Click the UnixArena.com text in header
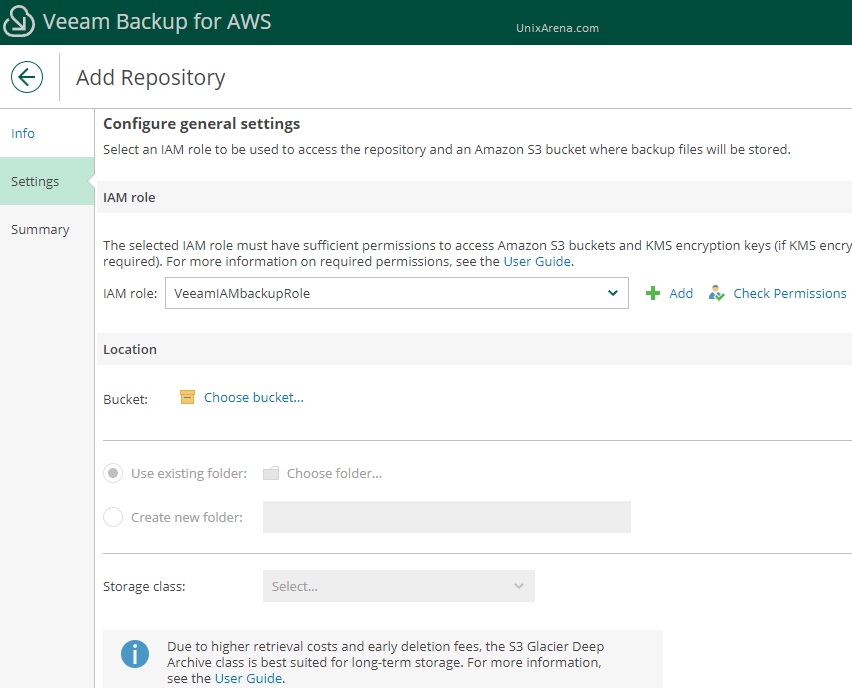 tap(557, 28)
